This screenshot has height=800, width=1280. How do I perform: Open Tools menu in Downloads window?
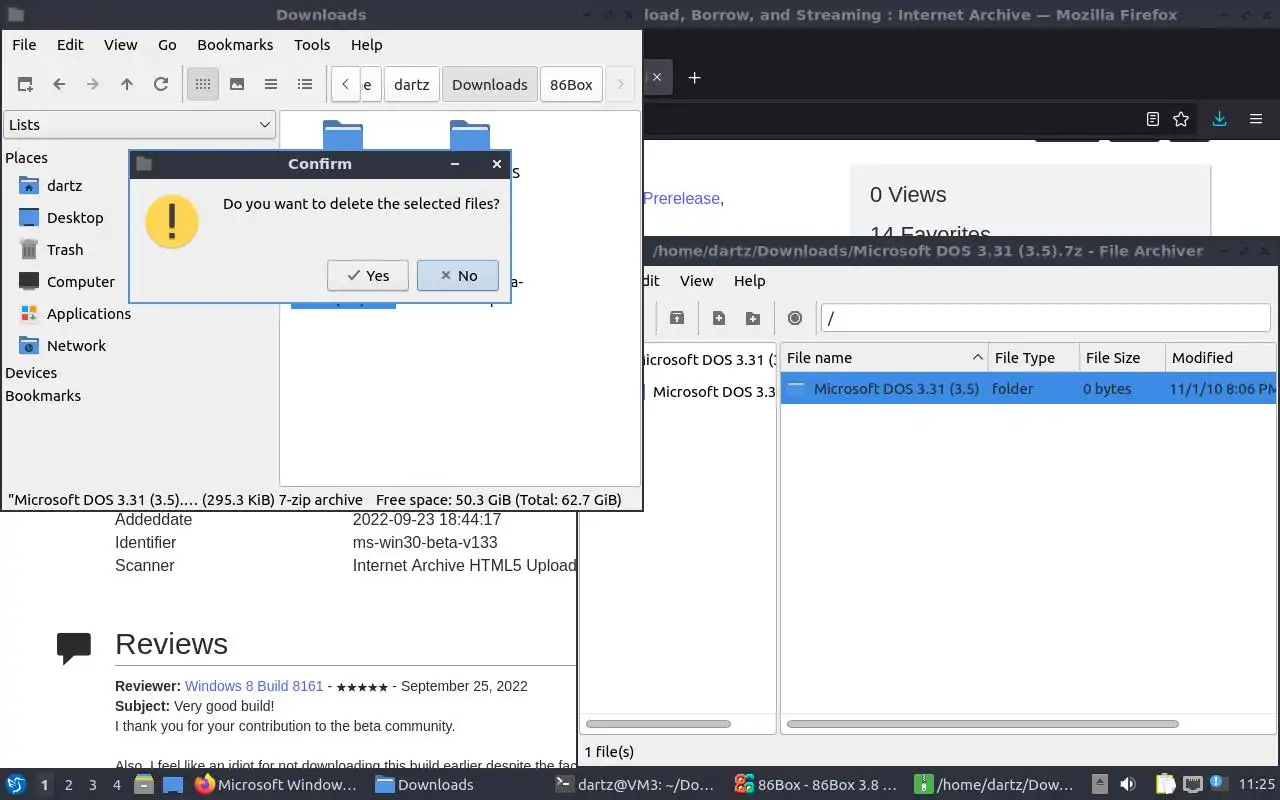click(312, 45)
